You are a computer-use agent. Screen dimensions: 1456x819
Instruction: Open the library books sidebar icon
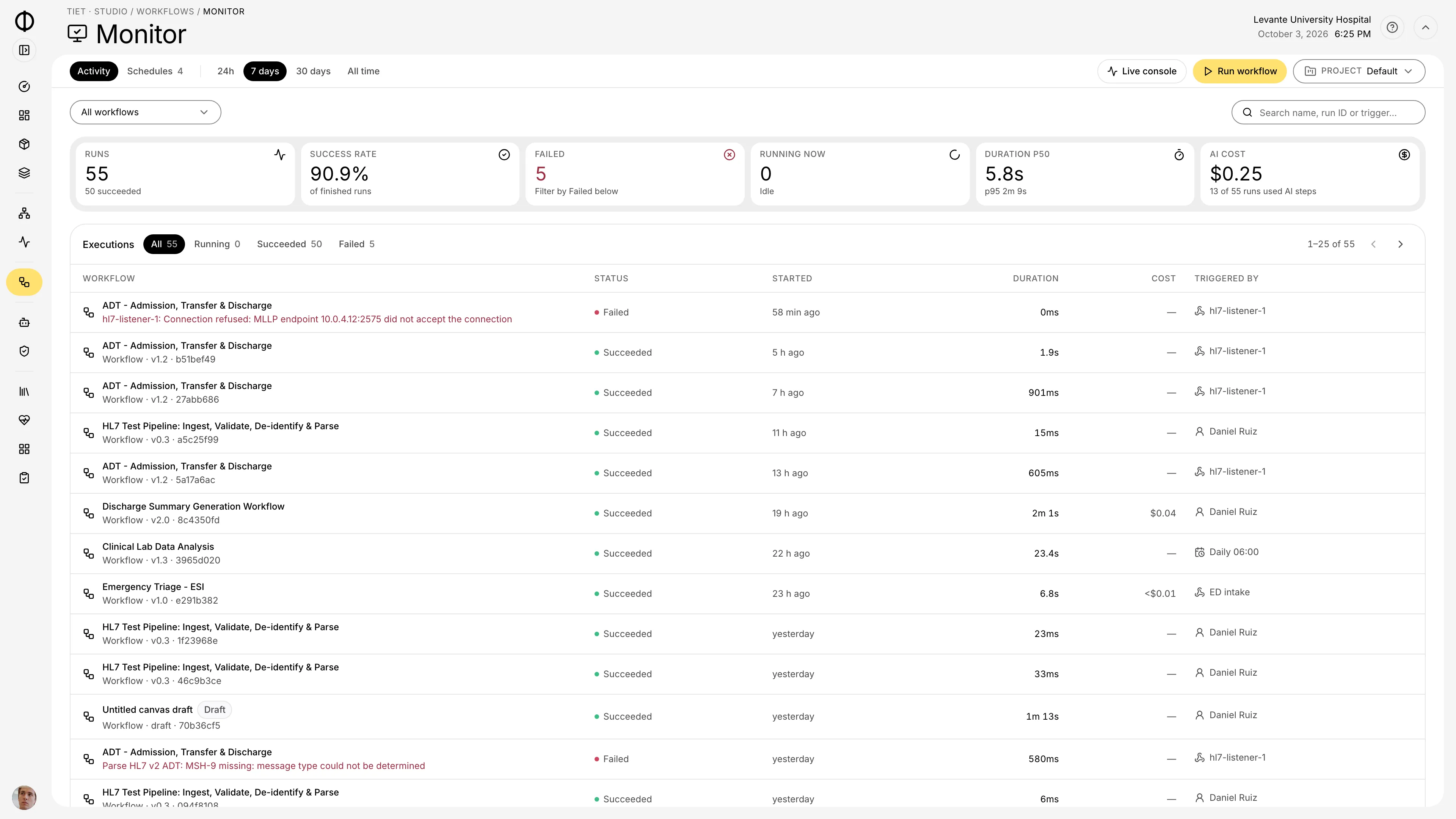(24, 391)
